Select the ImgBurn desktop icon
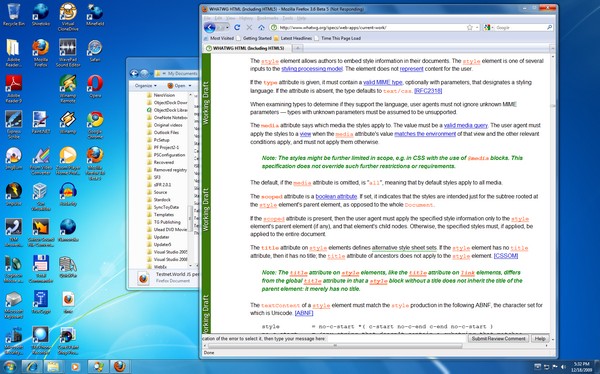Image resolution: width=600 pixels, height=374 pixels. pyautogui.click(x=14, y=158)
